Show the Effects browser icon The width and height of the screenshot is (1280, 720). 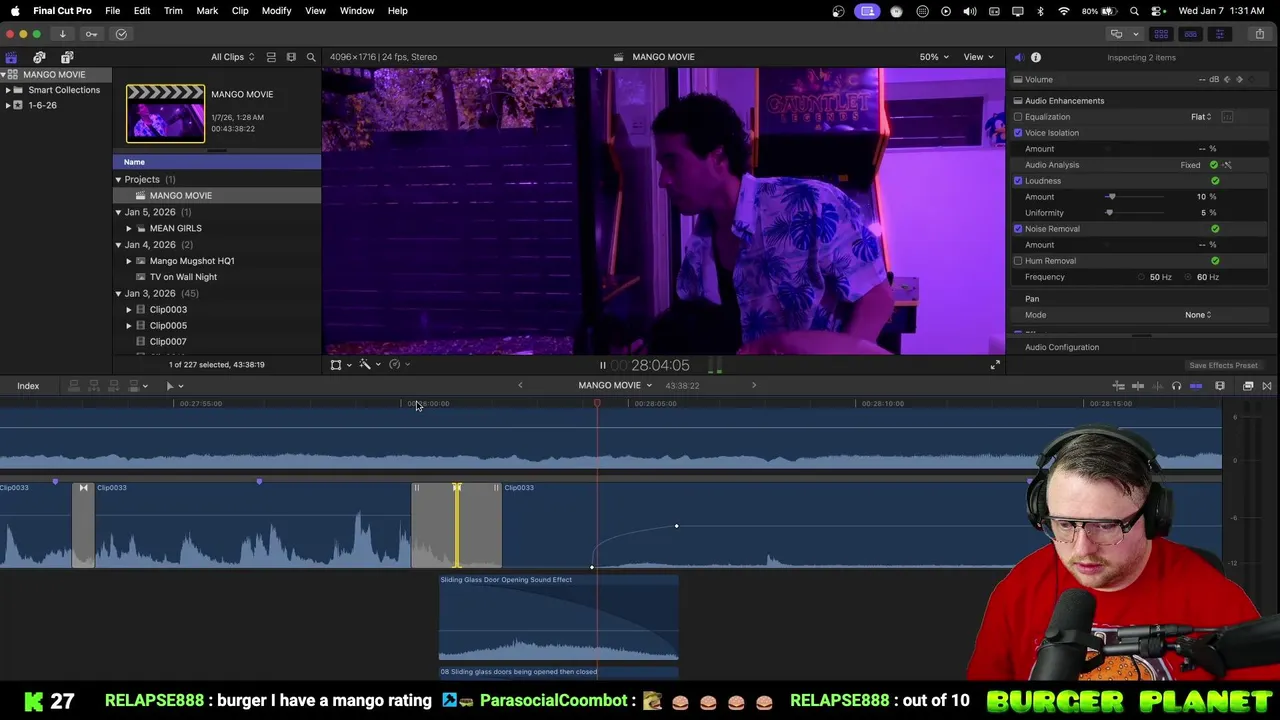tap(1248, 386)
